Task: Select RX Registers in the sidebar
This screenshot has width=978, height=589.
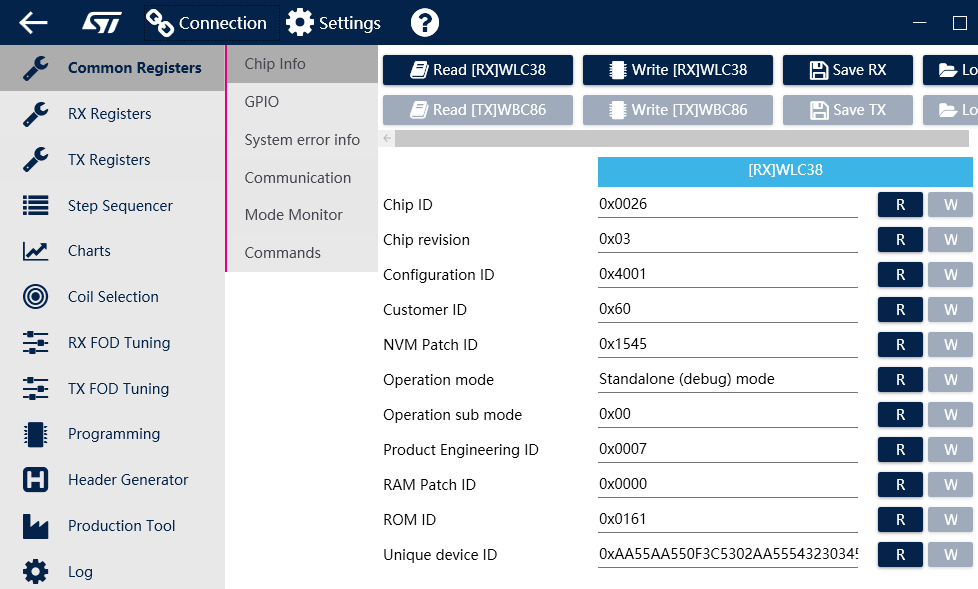Action: coord(110,113)
